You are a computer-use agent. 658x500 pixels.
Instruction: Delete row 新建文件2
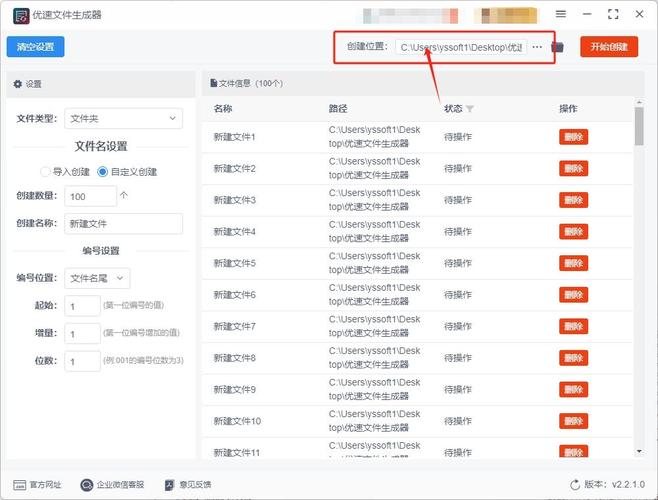click(573, 168)
